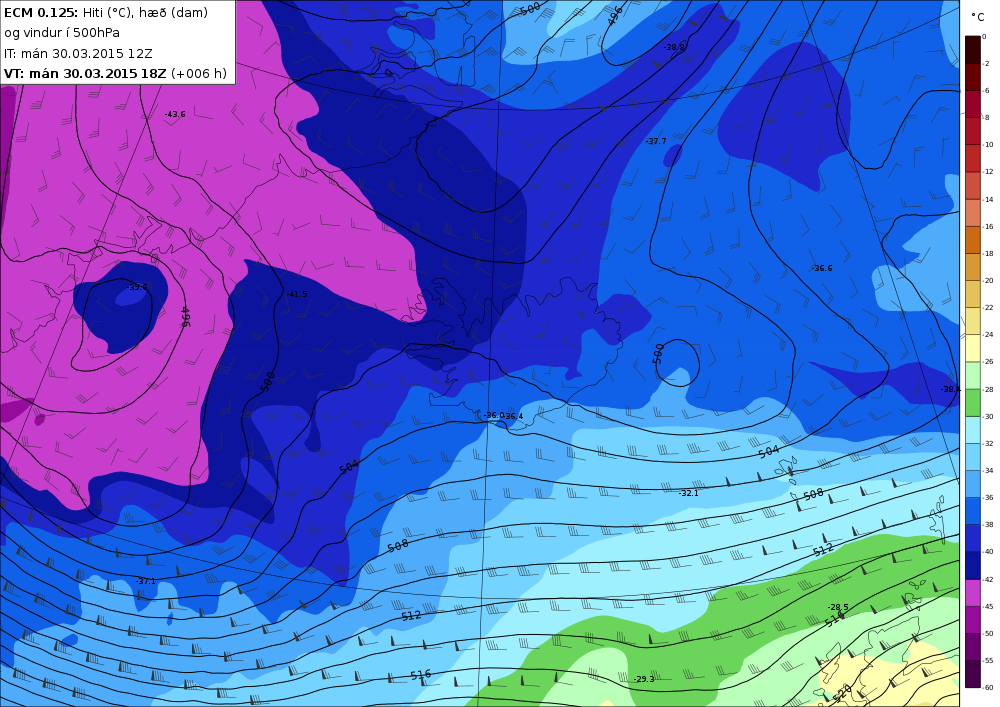Select the magenta legend swatch between -42 and -45
This screenshot has height=707, width=1000.
point(973,593)
